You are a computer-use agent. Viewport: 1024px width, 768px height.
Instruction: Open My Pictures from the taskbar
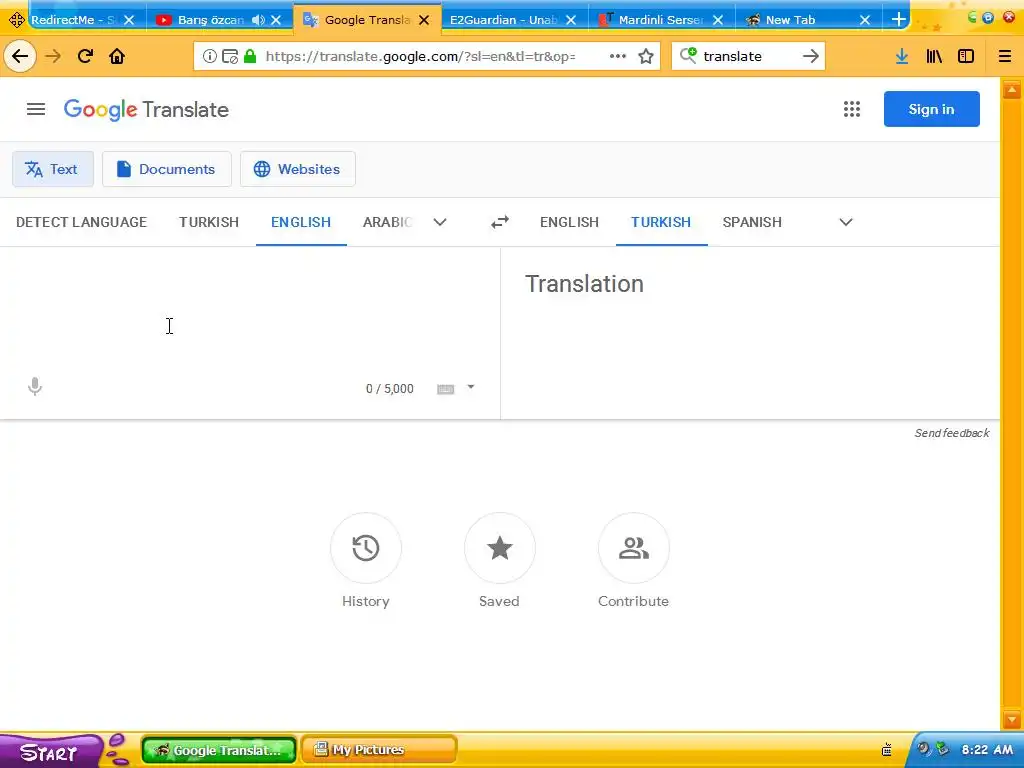[x=379, y=750]
